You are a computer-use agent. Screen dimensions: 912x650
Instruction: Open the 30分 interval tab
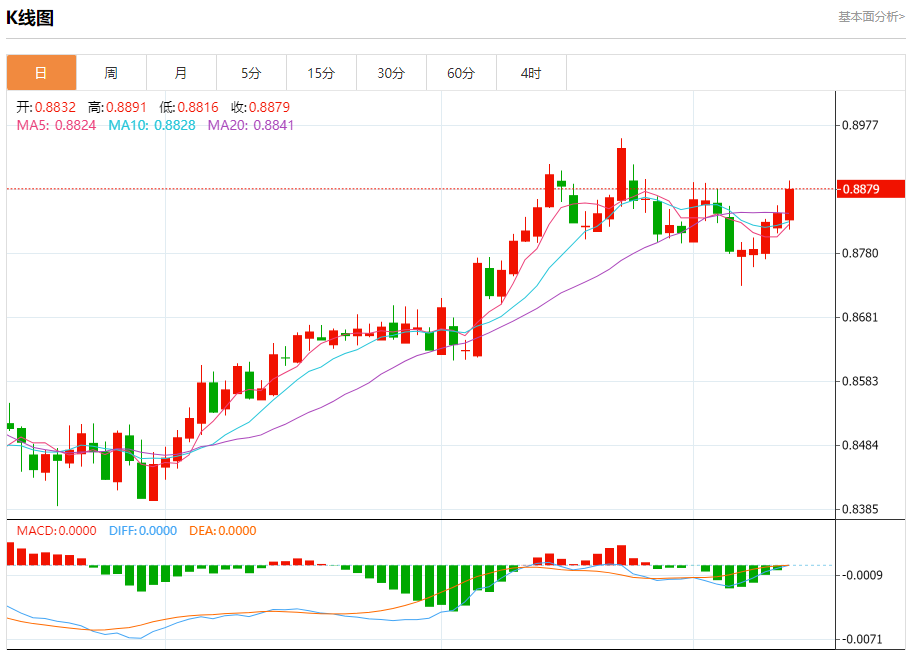click(391, 73)
